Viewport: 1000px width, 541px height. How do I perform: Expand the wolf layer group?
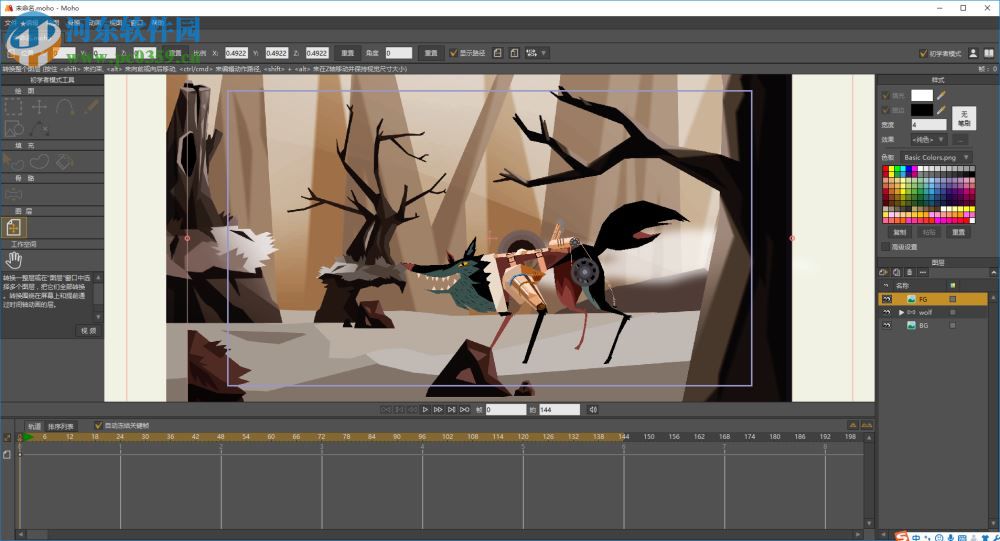pos(902,312)
